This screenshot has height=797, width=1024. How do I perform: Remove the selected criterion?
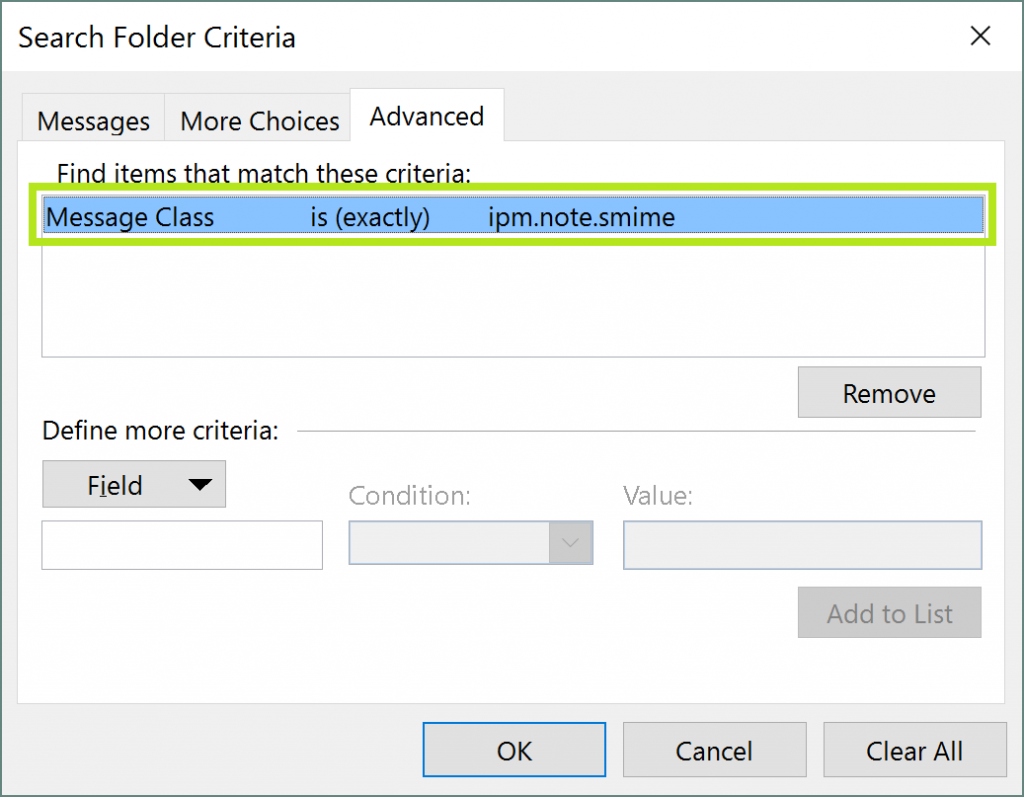pyautogui.click(x=888, y=394)
